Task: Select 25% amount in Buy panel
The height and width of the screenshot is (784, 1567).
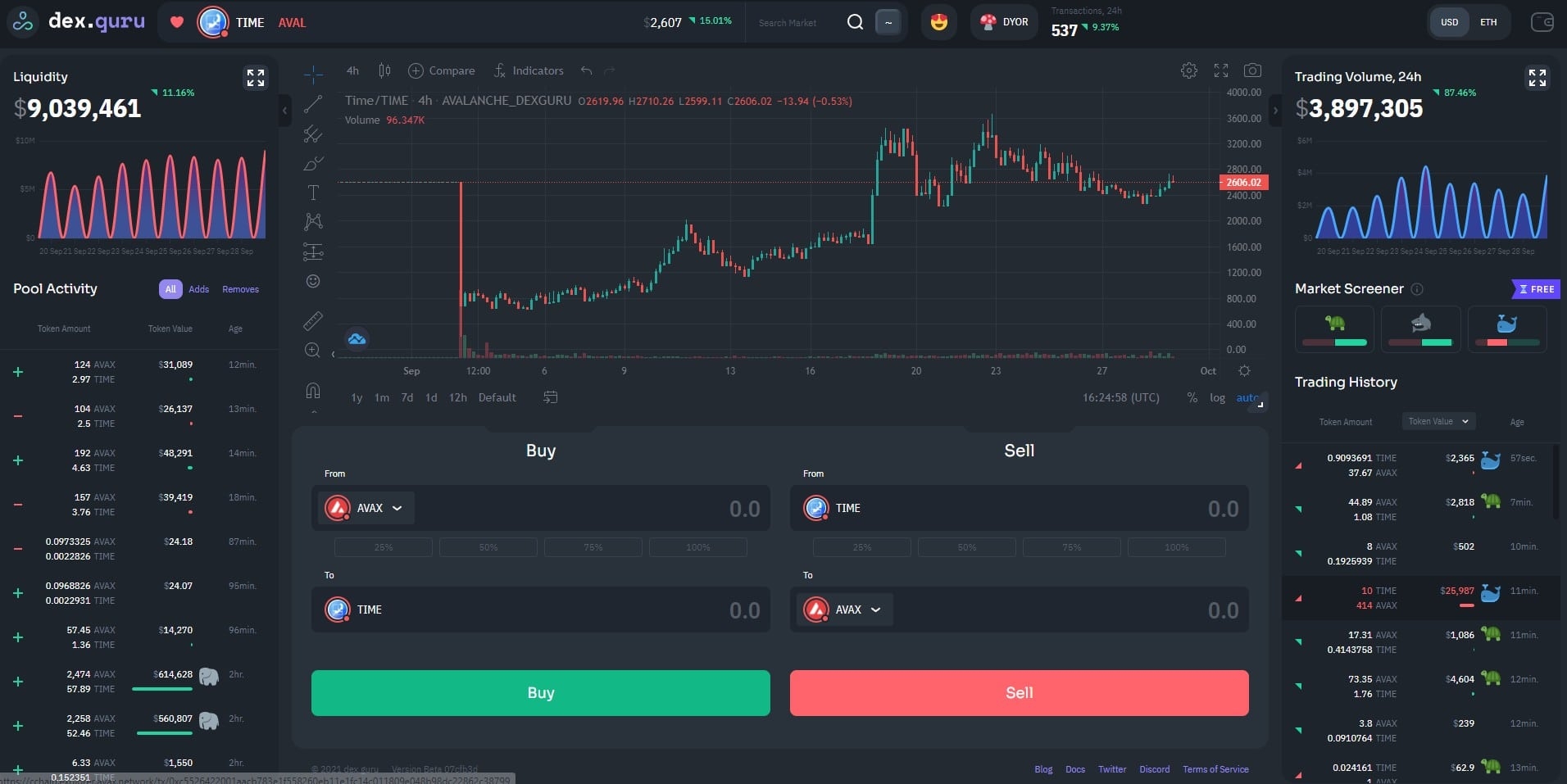Action: pos(384,547)
